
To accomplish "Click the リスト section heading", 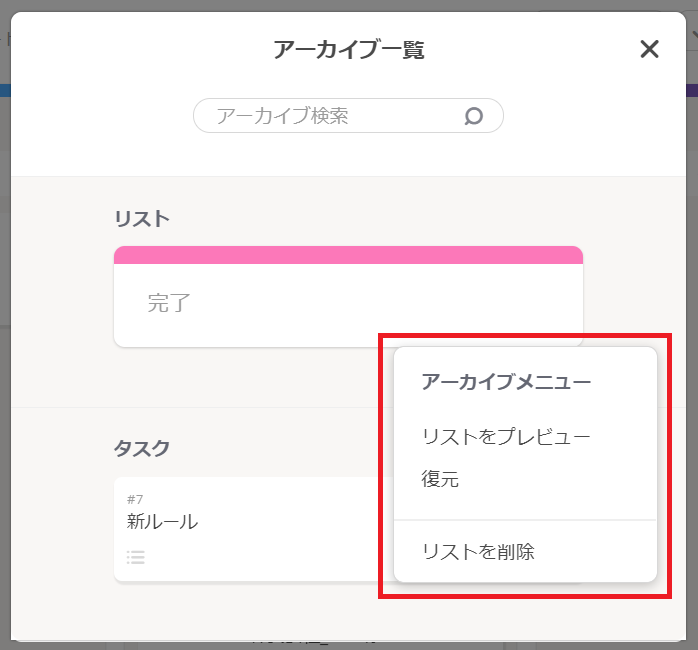I will 142,218.
